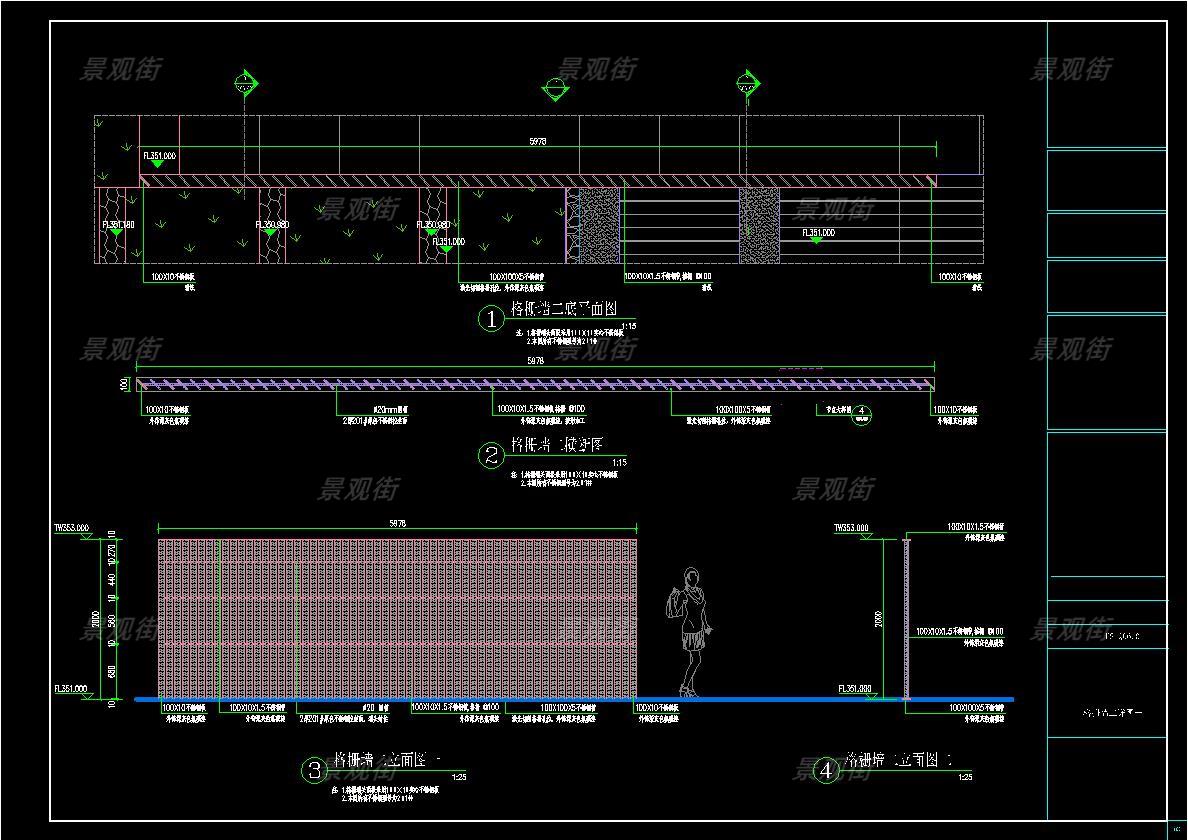Select the vertical 2000 dimension on side elevation

[x=879, y=620]
